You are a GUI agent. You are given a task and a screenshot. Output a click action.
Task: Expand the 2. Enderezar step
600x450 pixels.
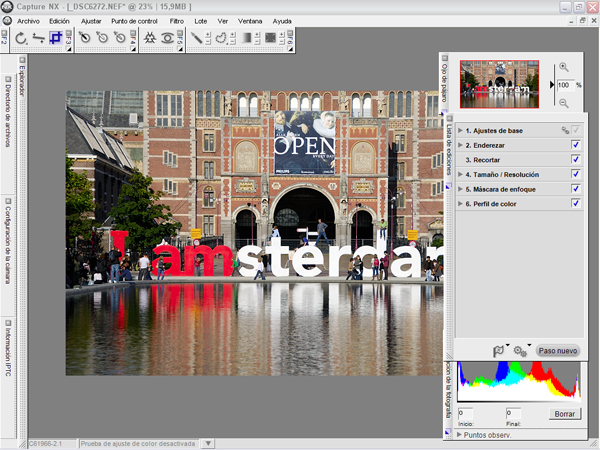(460, 145)
